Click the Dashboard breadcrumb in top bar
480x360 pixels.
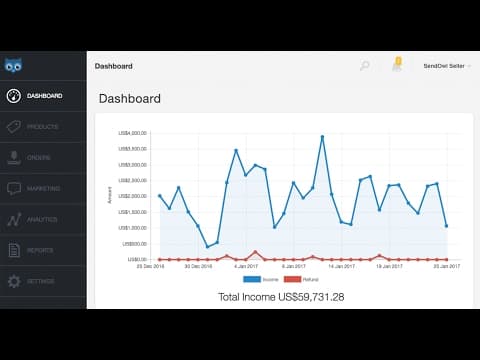[114, 66]
